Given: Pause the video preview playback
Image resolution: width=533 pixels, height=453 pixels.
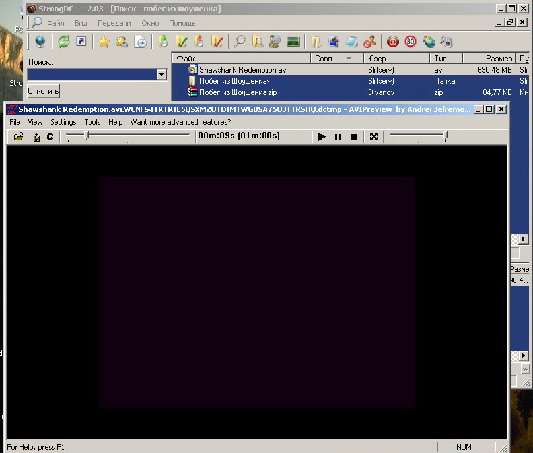Looking at the screenshot, I should (338, 137).
